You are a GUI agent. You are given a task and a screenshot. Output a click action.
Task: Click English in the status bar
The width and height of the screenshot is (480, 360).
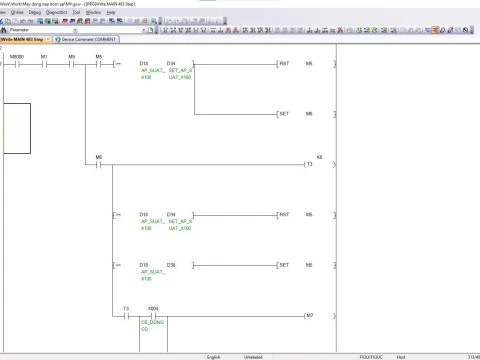213,357
